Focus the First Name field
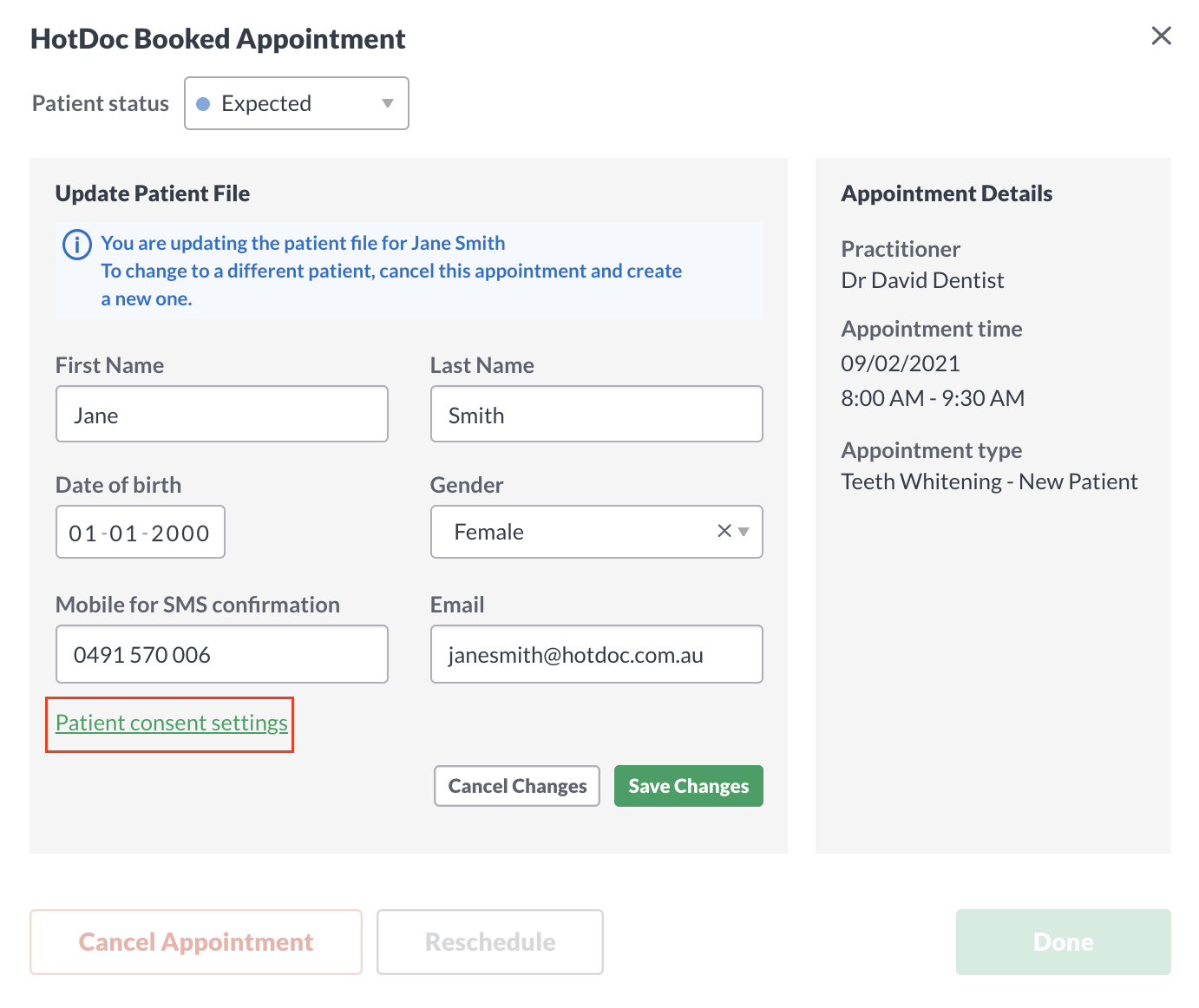The width and height of the screenshot is (1199, 1008). [x=222, y=414]
